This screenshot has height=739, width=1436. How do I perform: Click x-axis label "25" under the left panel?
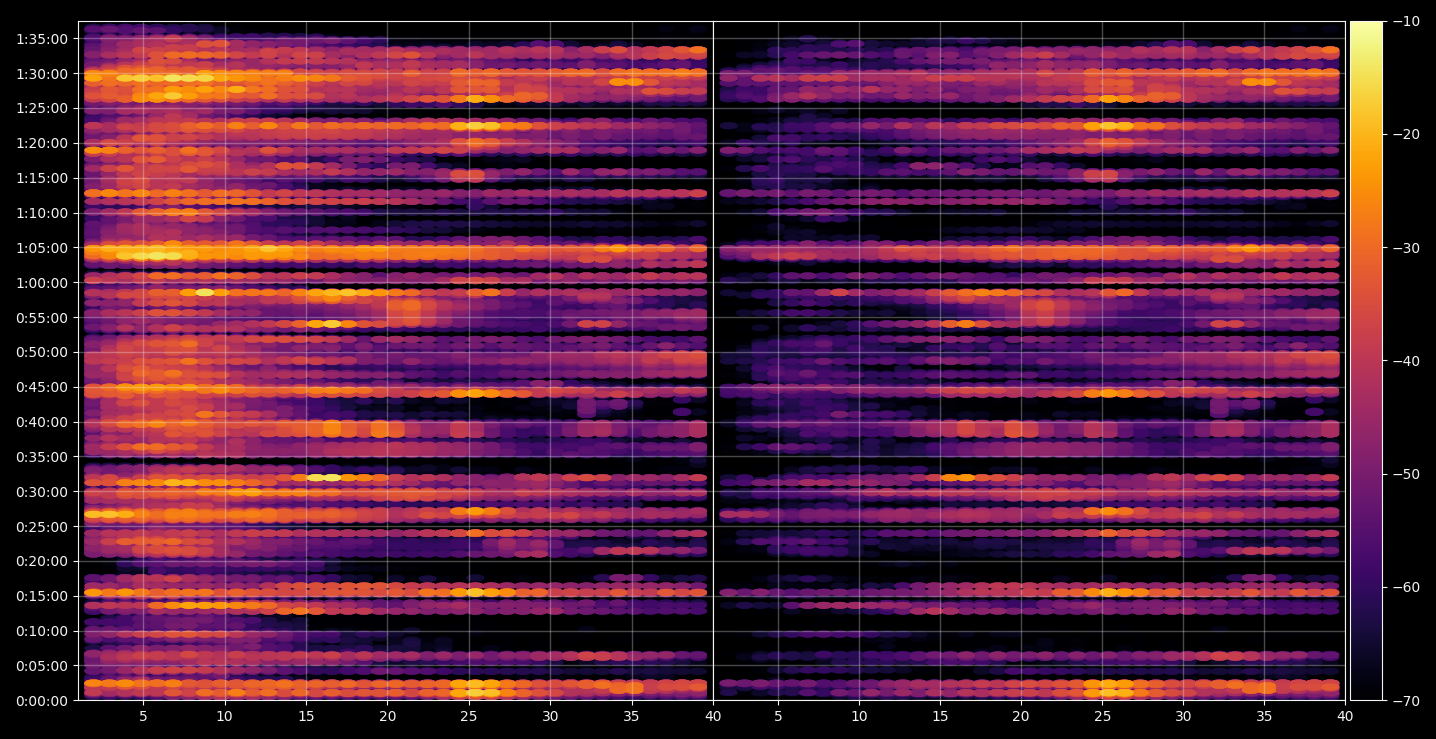tap(469, 717)
